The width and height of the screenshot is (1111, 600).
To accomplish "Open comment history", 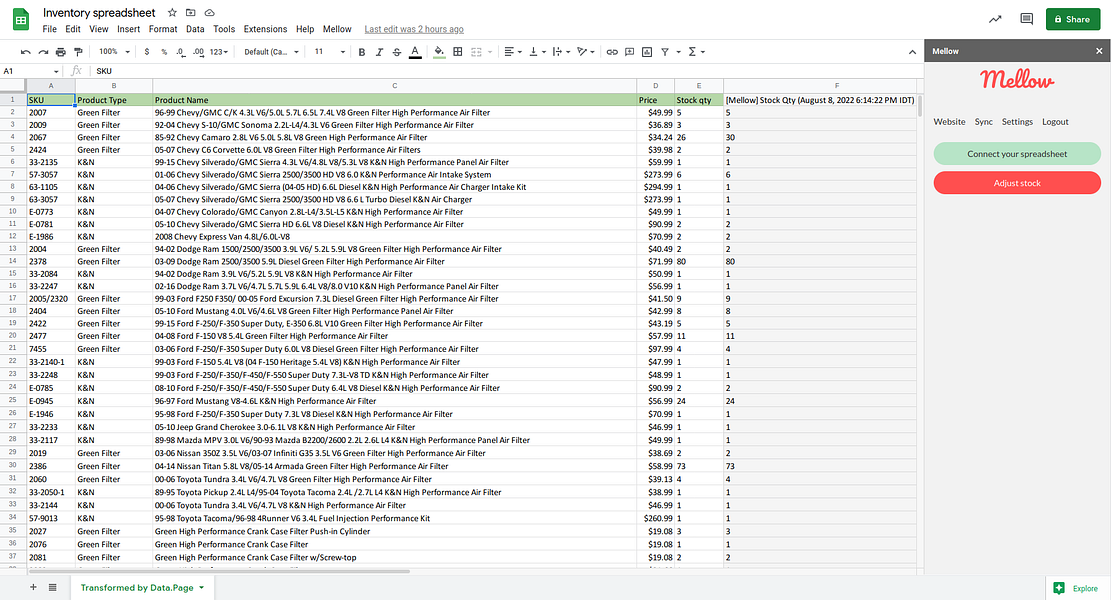I will [1027, 19].
